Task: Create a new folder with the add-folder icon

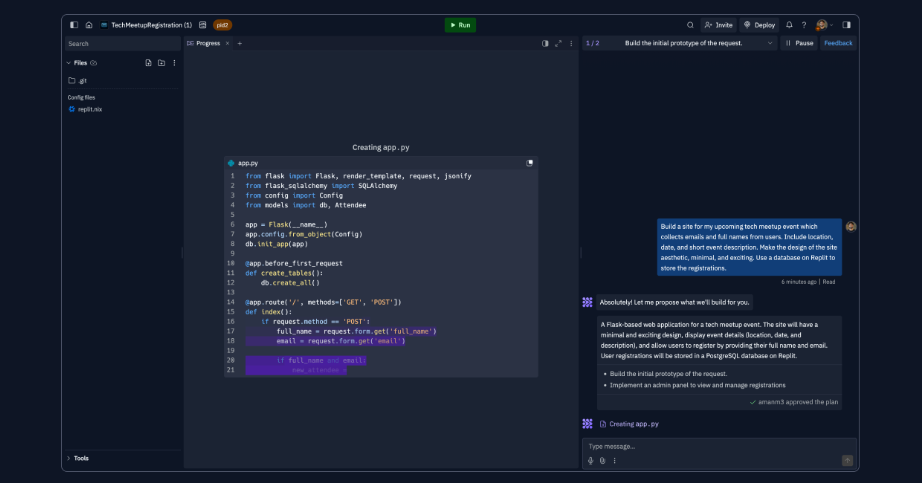Action: coord(161,62)
